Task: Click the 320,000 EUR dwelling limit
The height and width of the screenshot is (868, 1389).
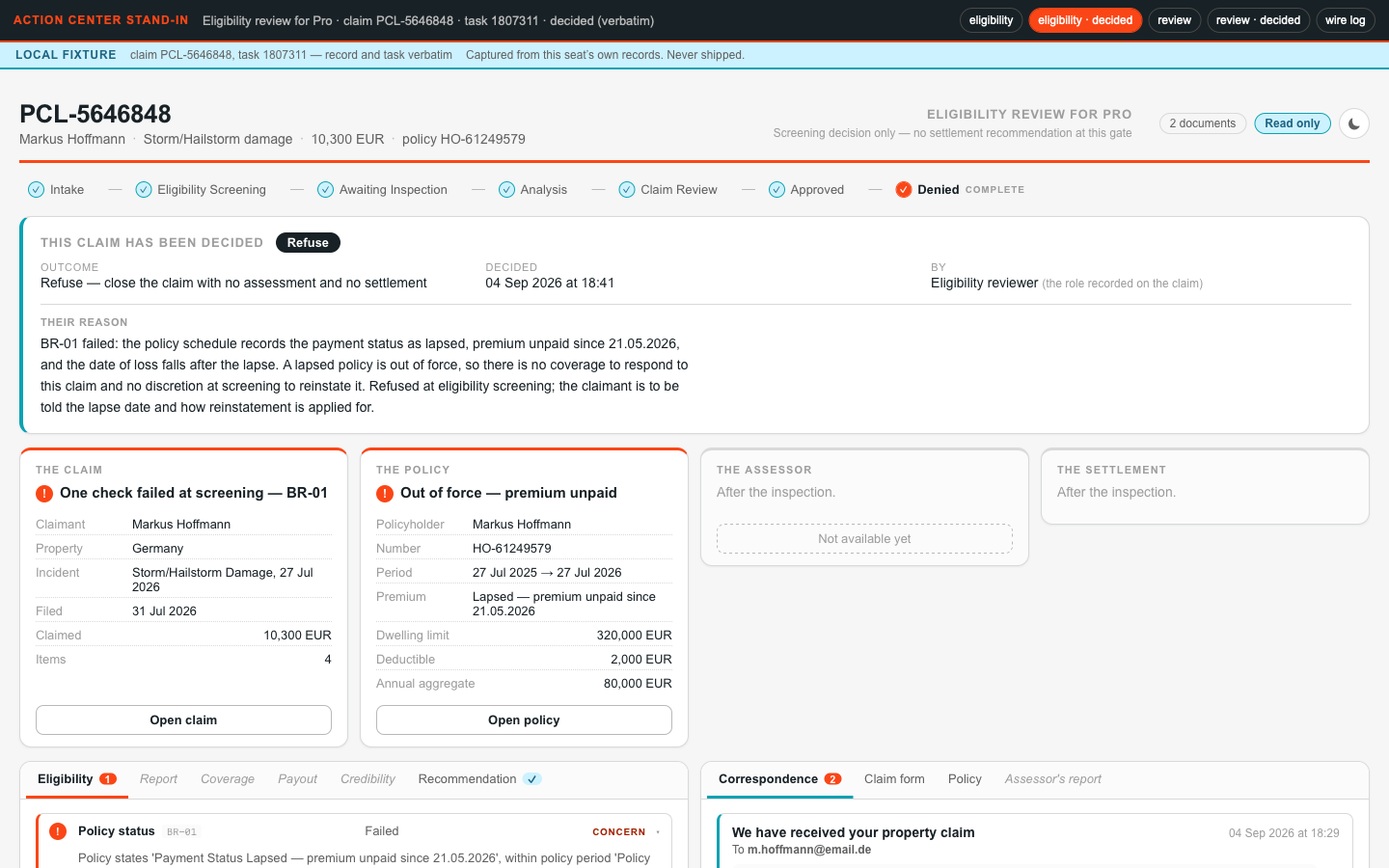Action: (x=635, y=636)
